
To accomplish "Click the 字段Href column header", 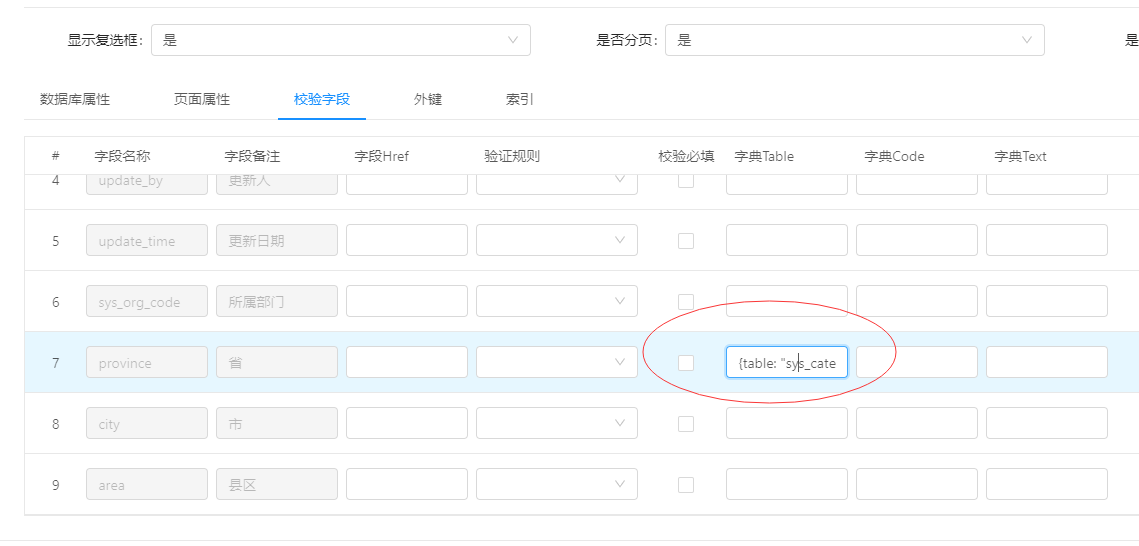I will click(382, 156).
